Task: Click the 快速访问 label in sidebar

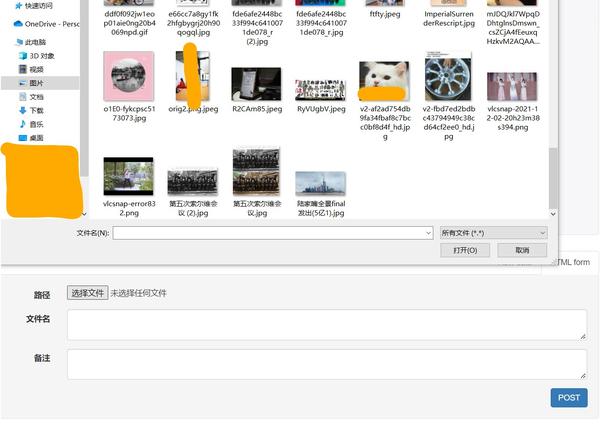Action: [x=39, y=6]
